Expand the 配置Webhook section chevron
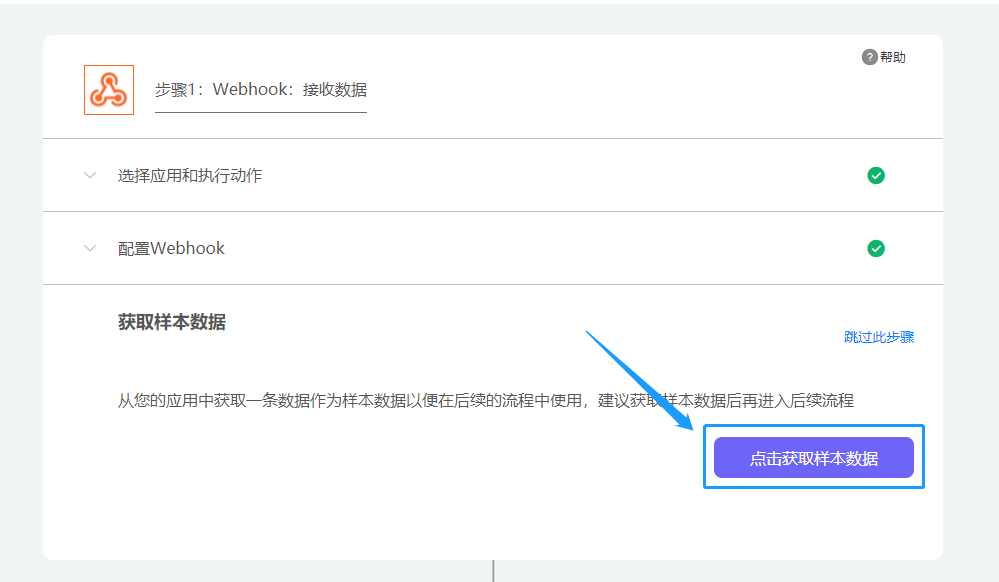Viewport: 999px width, 582px height. pyautogui.click(x=90, y=248)
